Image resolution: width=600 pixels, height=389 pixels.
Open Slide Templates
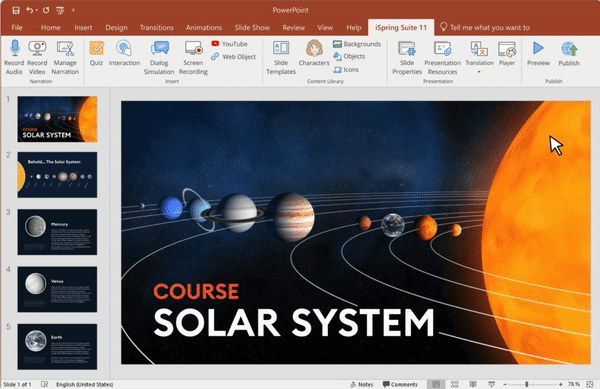[x=281, y=57]
